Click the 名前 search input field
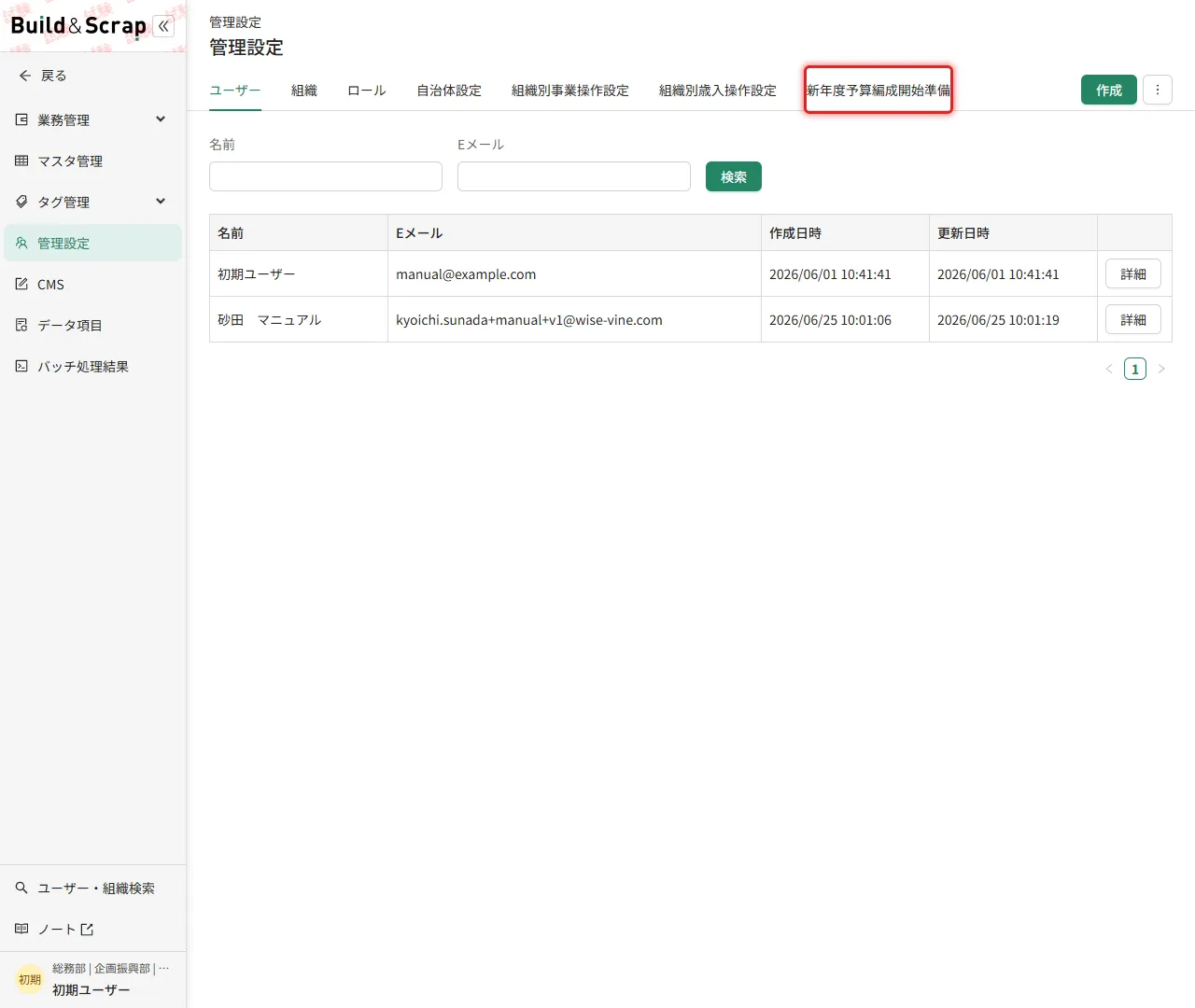 click(326, 176)
